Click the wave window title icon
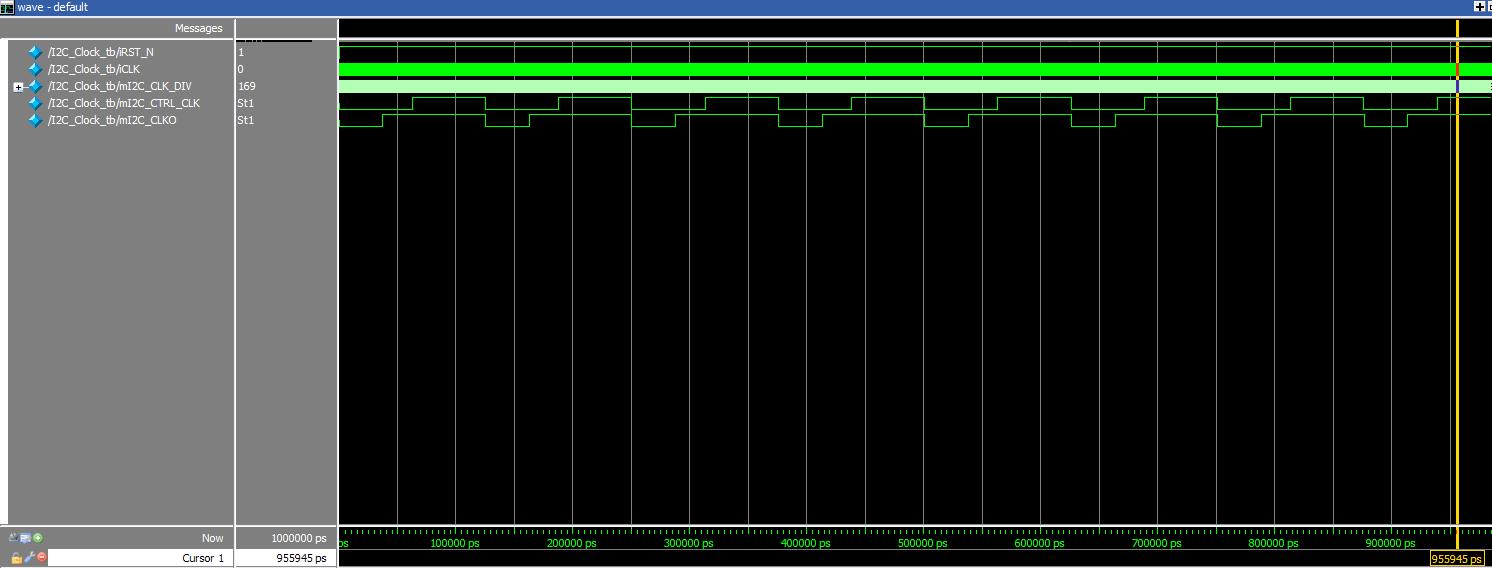 (7, 7)
